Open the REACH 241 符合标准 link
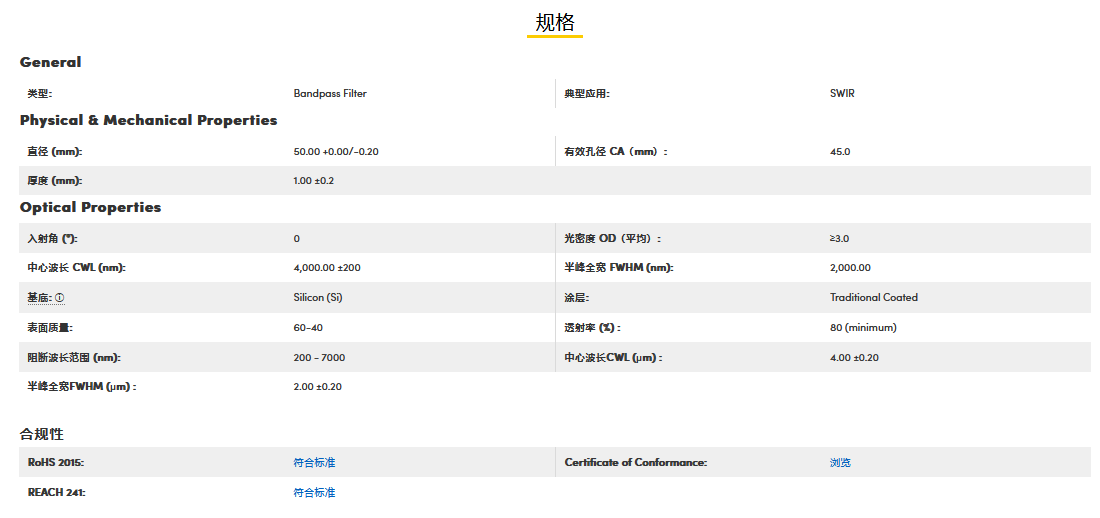This screenshot has height=518, width=1100. 314,493
